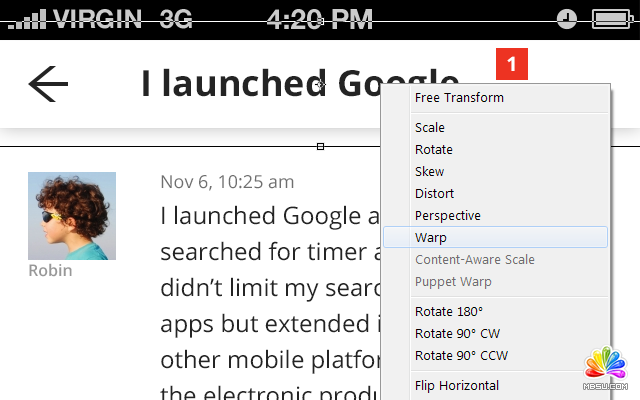Click the square transform handle above the date
640x400 pixels.
(x=320, y=147)
